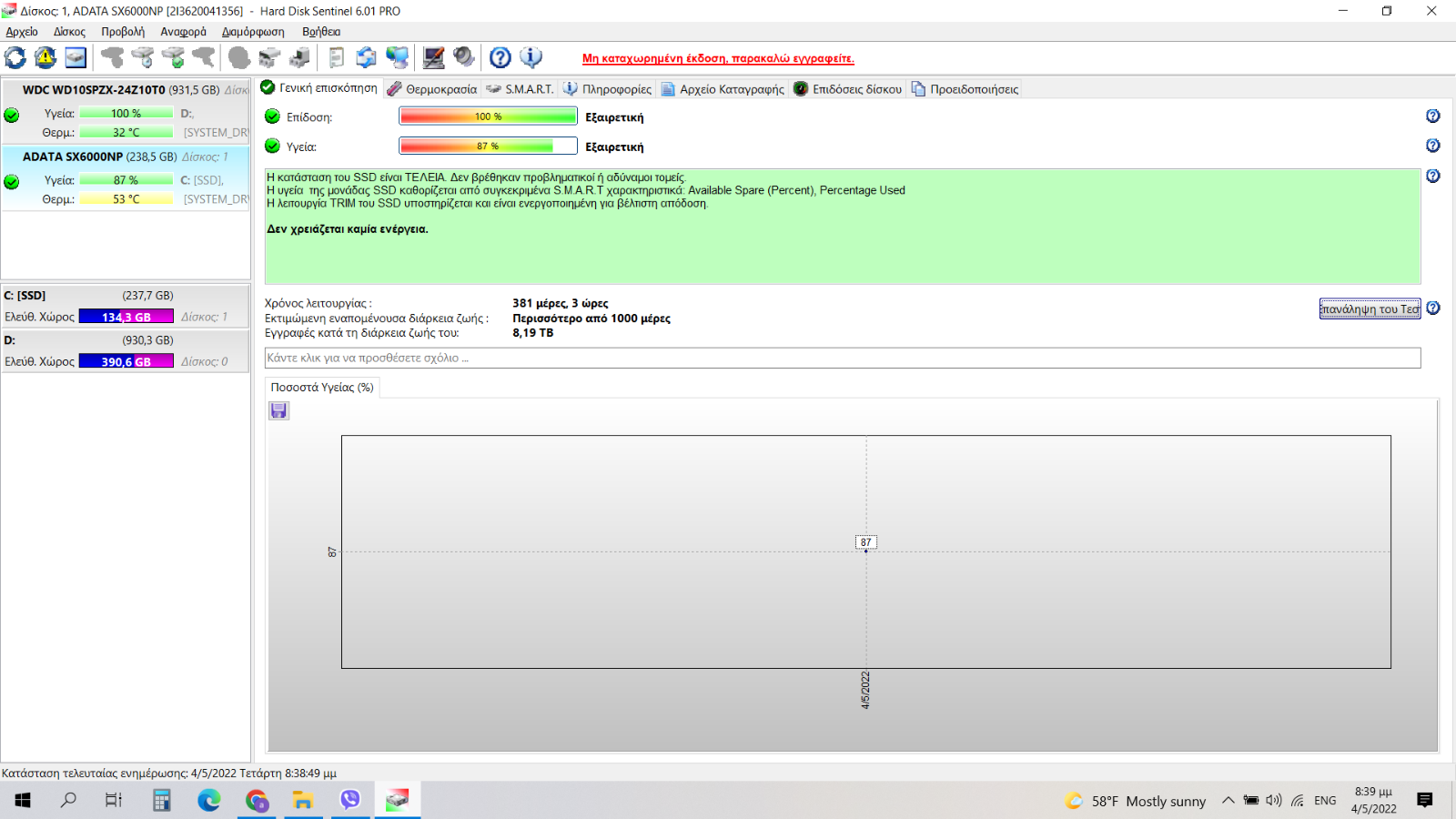Image resolution: width=1456 pixels, height=819 pixels.
Task: Click the warning alert toolbar icon
Action: [45, 58]
